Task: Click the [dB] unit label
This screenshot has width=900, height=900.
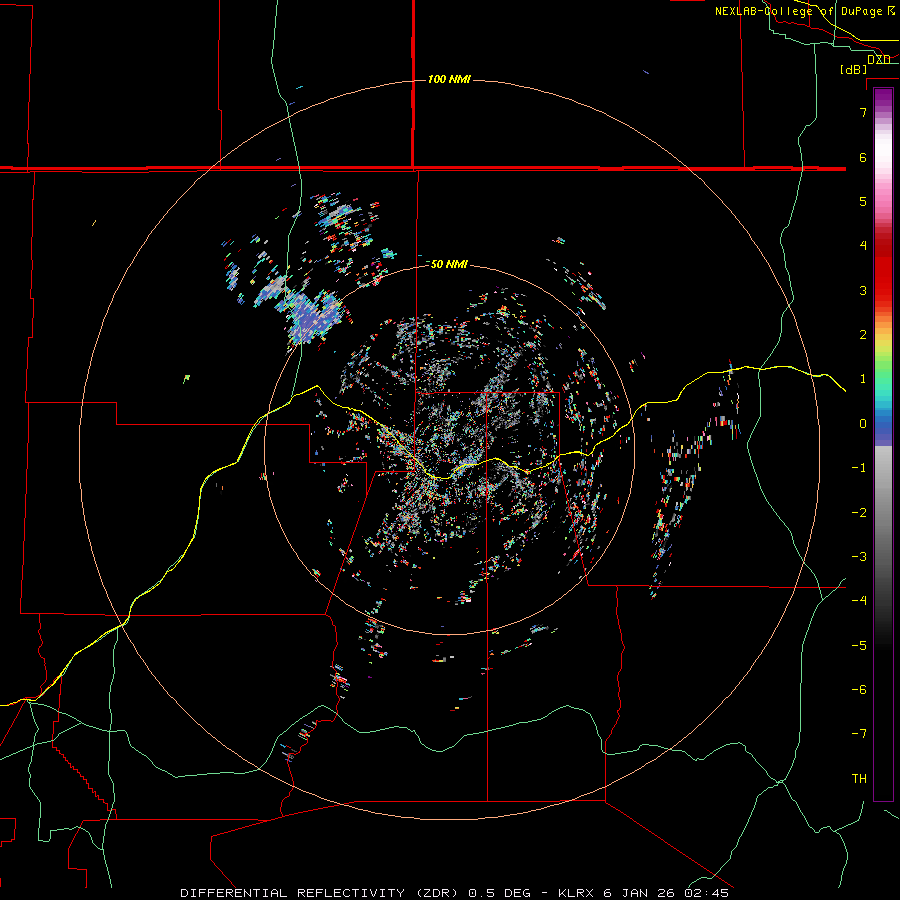Action: coord(854,69)
